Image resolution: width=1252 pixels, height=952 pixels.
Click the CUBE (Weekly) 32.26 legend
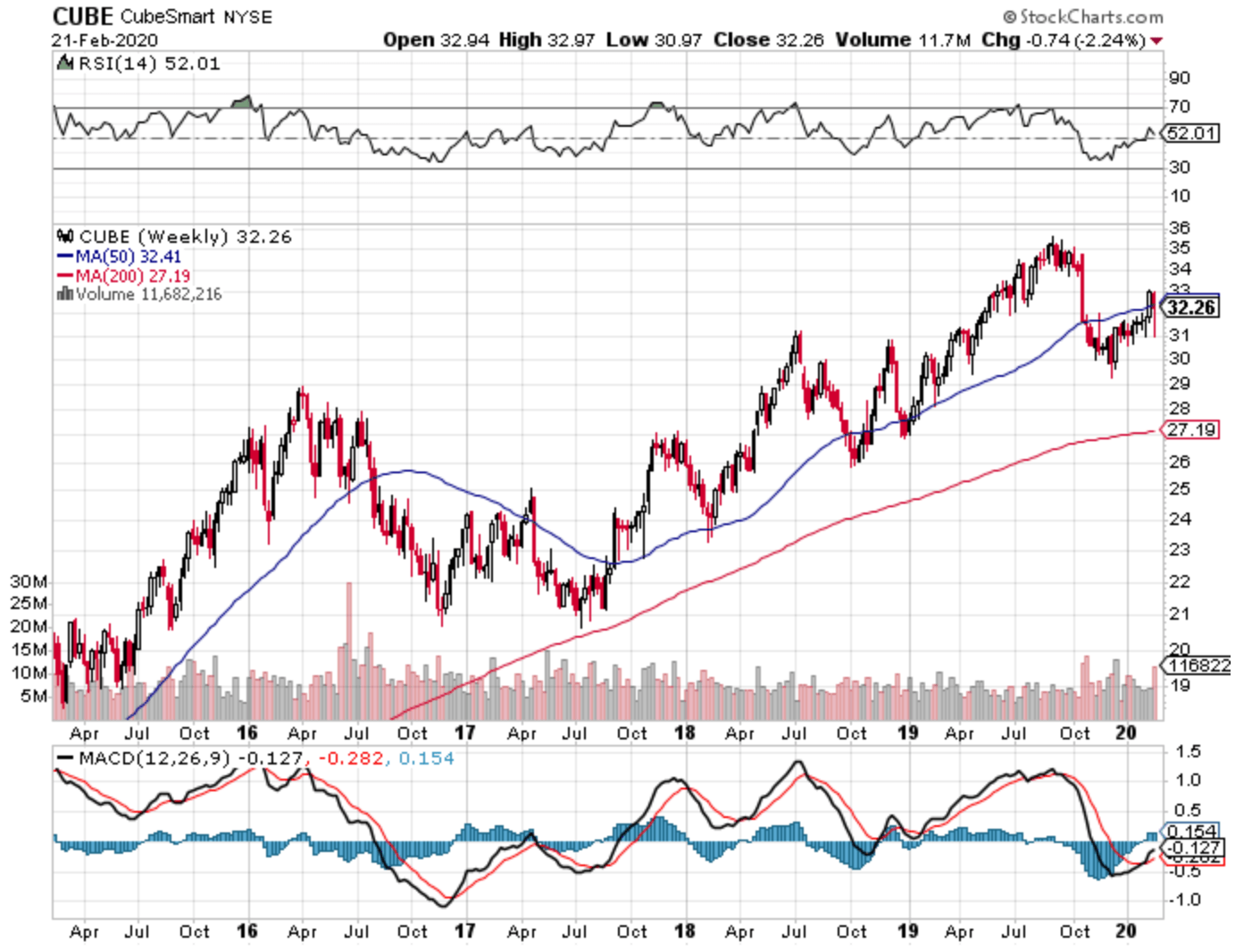click(x=185, y=237)
